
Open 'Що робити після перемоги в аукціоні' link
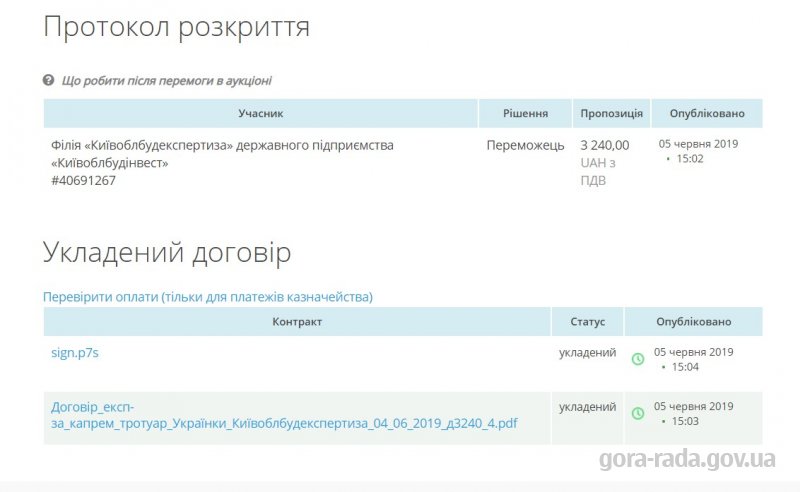[x=166, y=81]
